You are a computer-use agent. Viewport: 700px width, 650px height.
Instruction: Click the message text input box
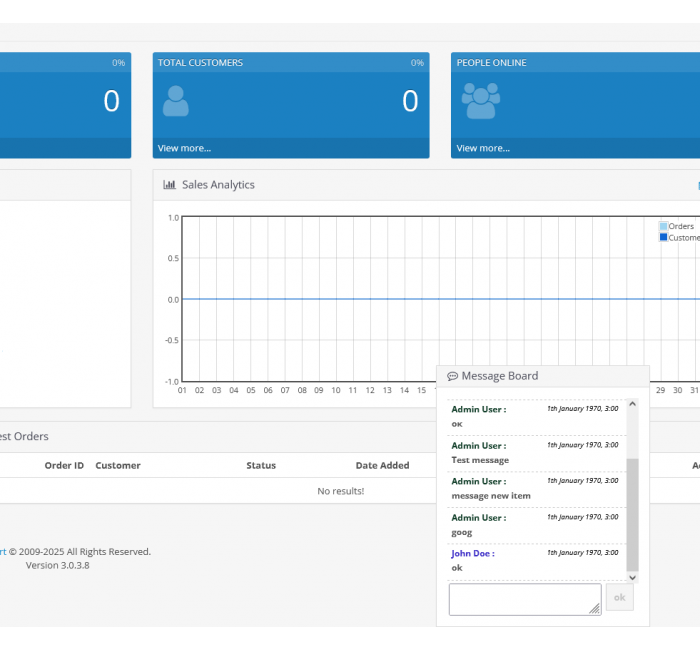click(x=525, y=599)
